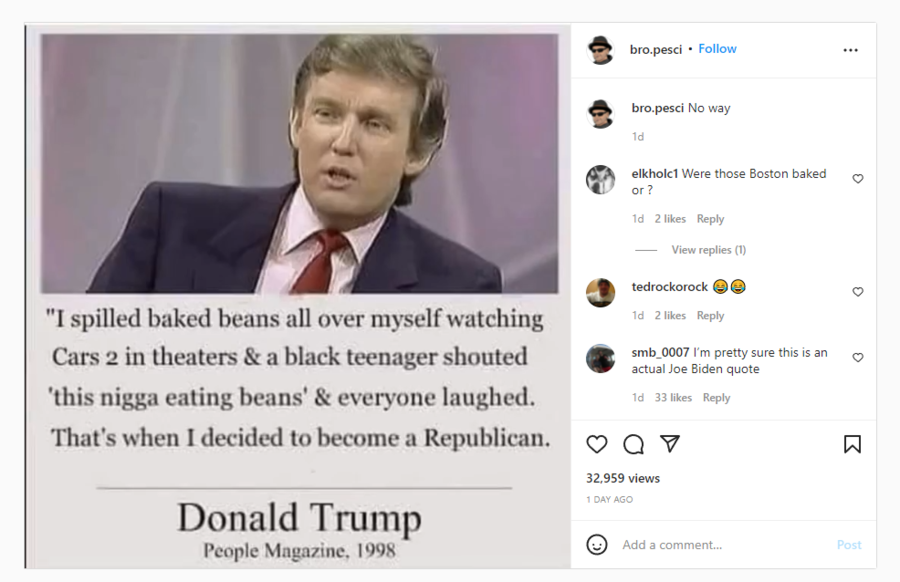
Task: Share post via paper plane icon
Action: tap(670, 443)
